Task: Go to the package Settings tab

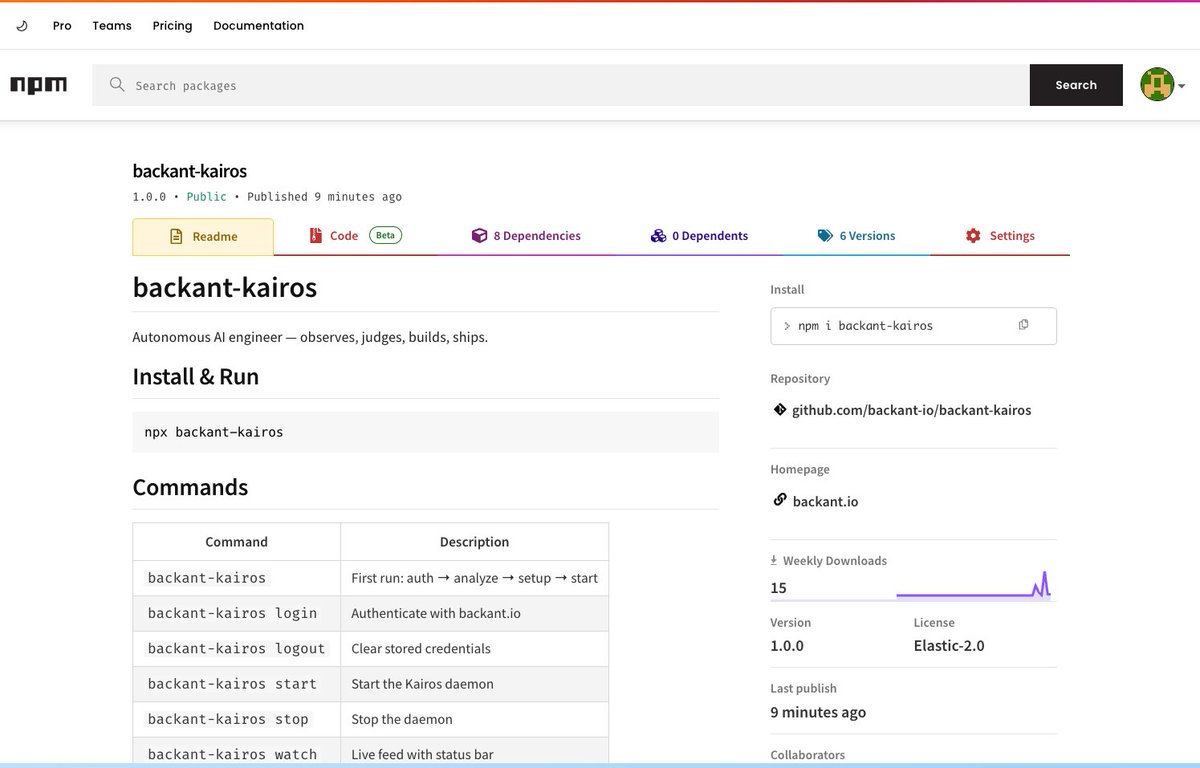Action: [x=1000, y=236]
